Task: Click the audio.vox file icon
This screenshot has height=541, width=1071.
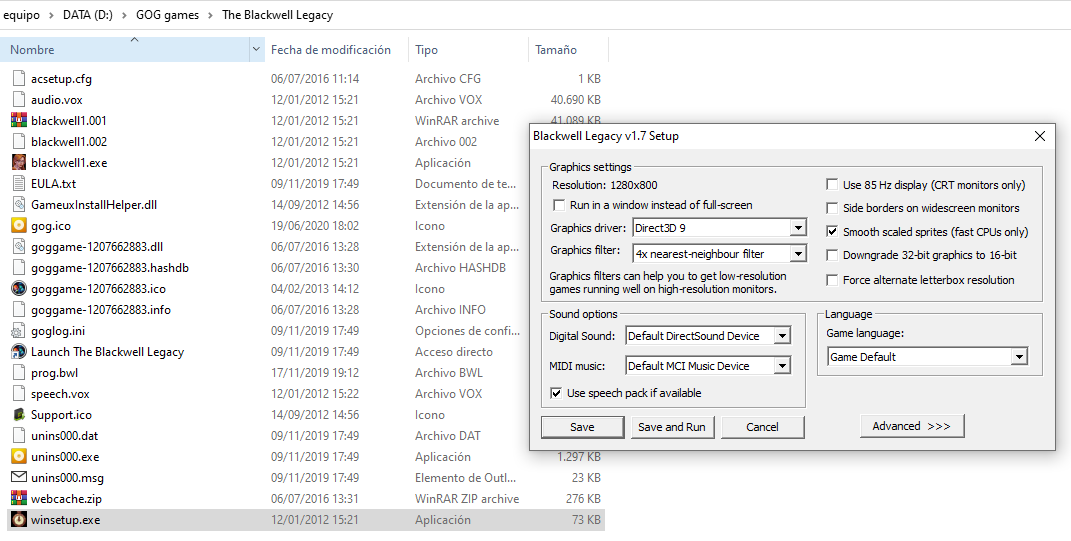Action: point(18,100)
